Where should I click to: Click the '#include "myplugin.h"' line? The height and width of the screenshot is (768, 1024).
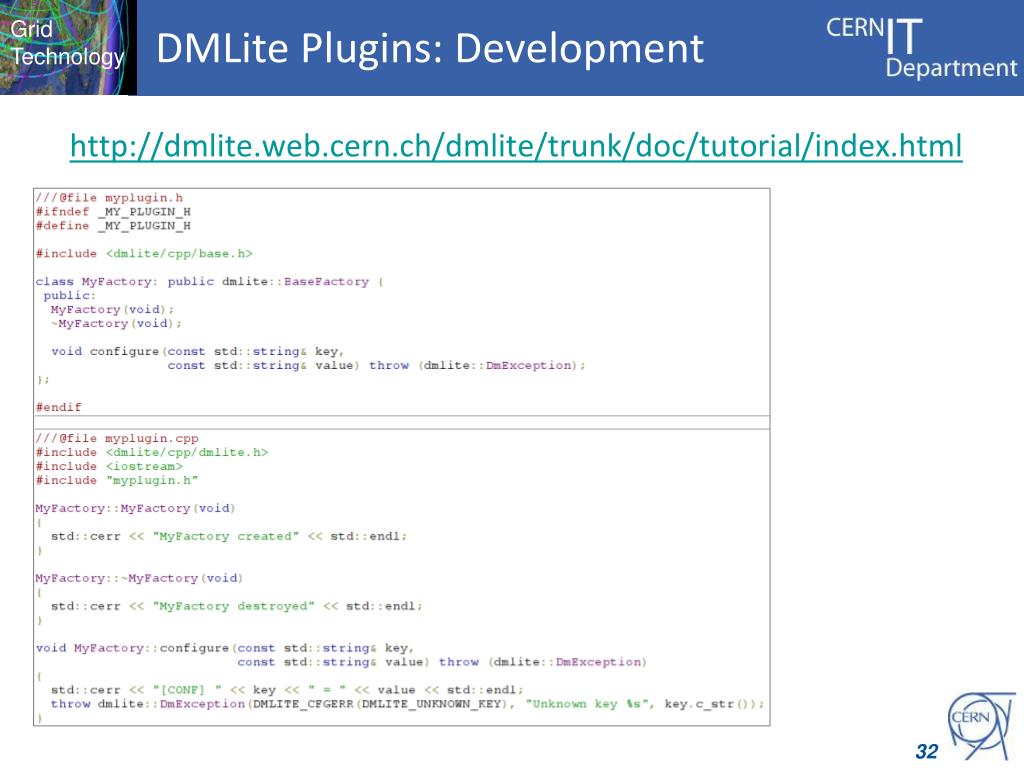(x=117, y=480)
